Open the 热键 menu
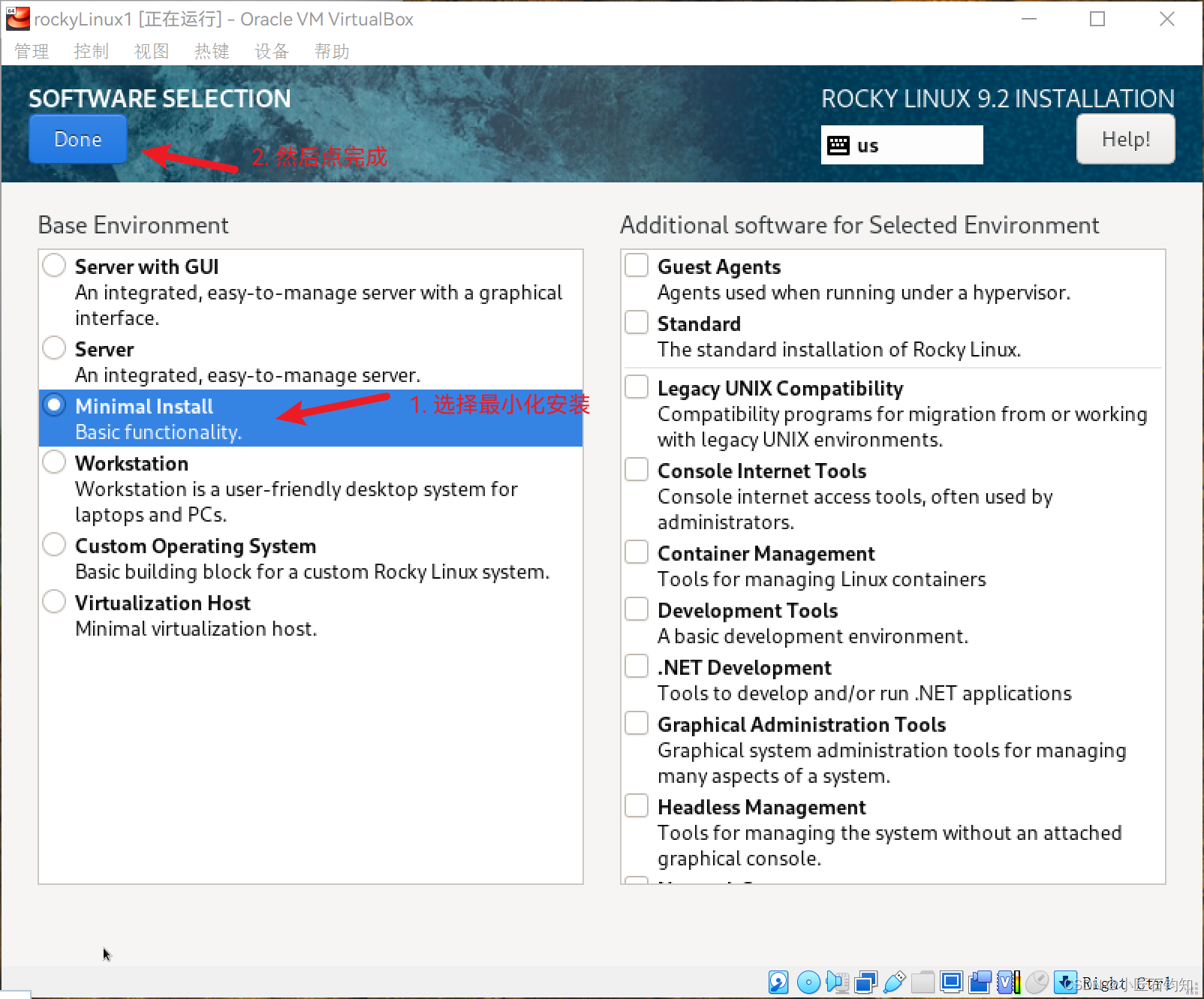The image size is (1204, 999). pyautogui.click(x=212, y=51)
